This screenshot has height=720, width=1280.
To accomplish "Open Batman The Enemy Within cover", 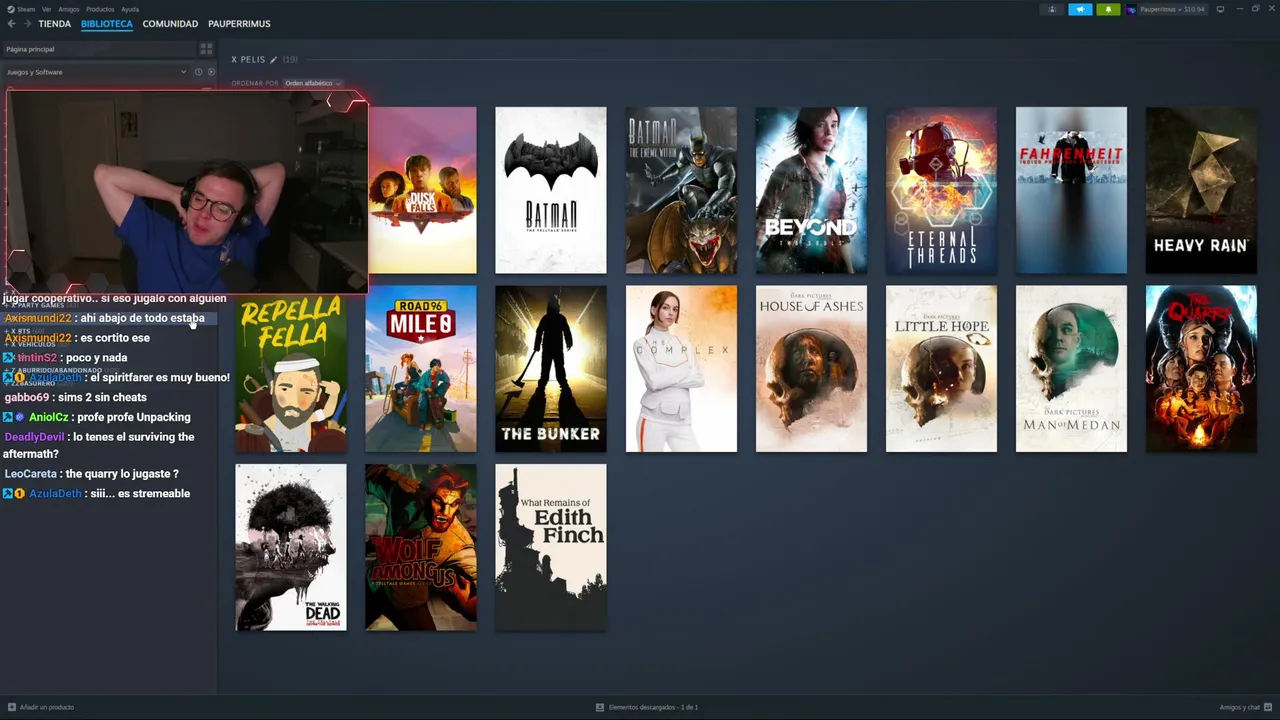I will click(681, 190).
